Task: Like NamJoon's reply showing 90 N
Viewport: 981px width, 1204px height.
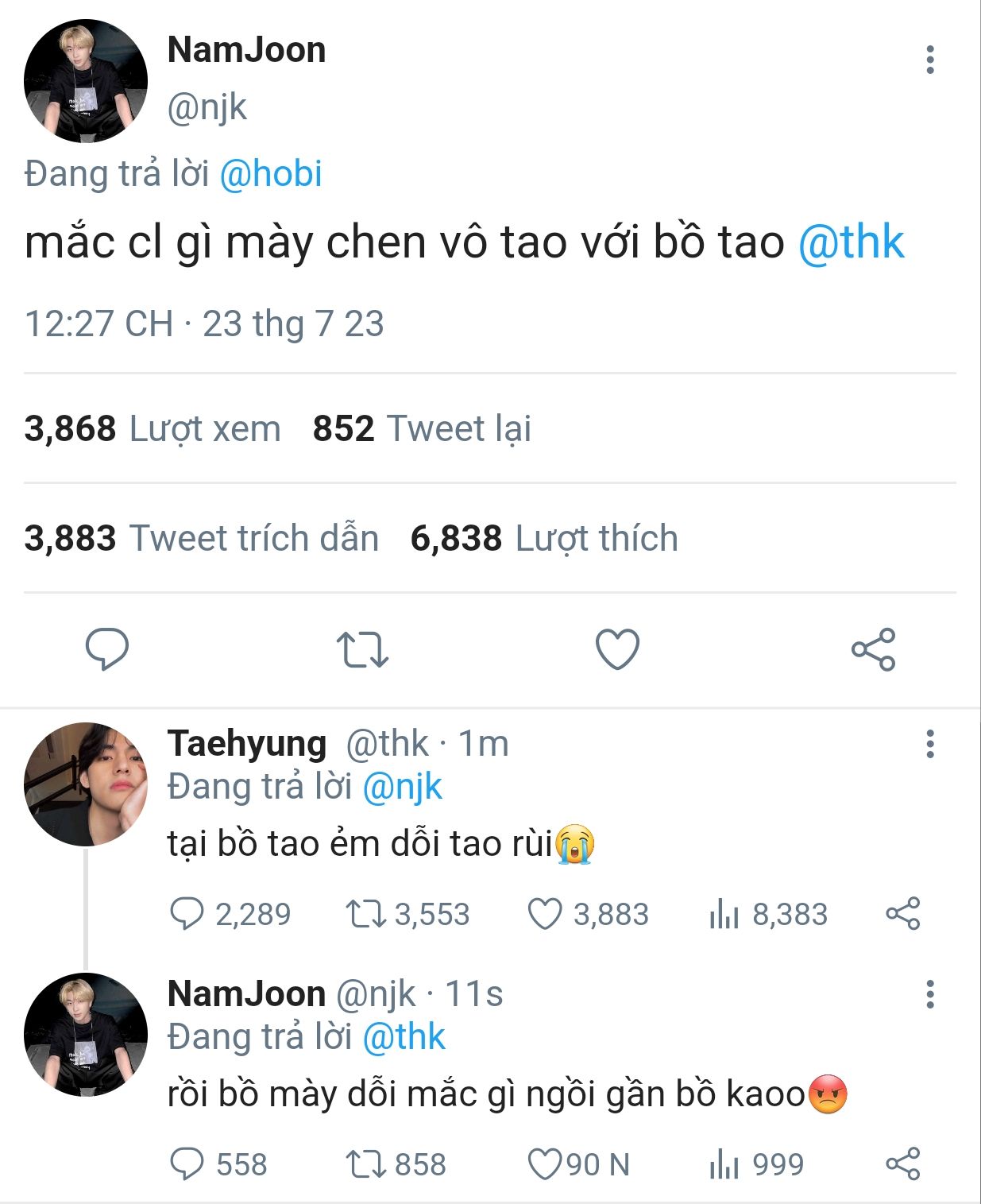Action: [545, 1164]
